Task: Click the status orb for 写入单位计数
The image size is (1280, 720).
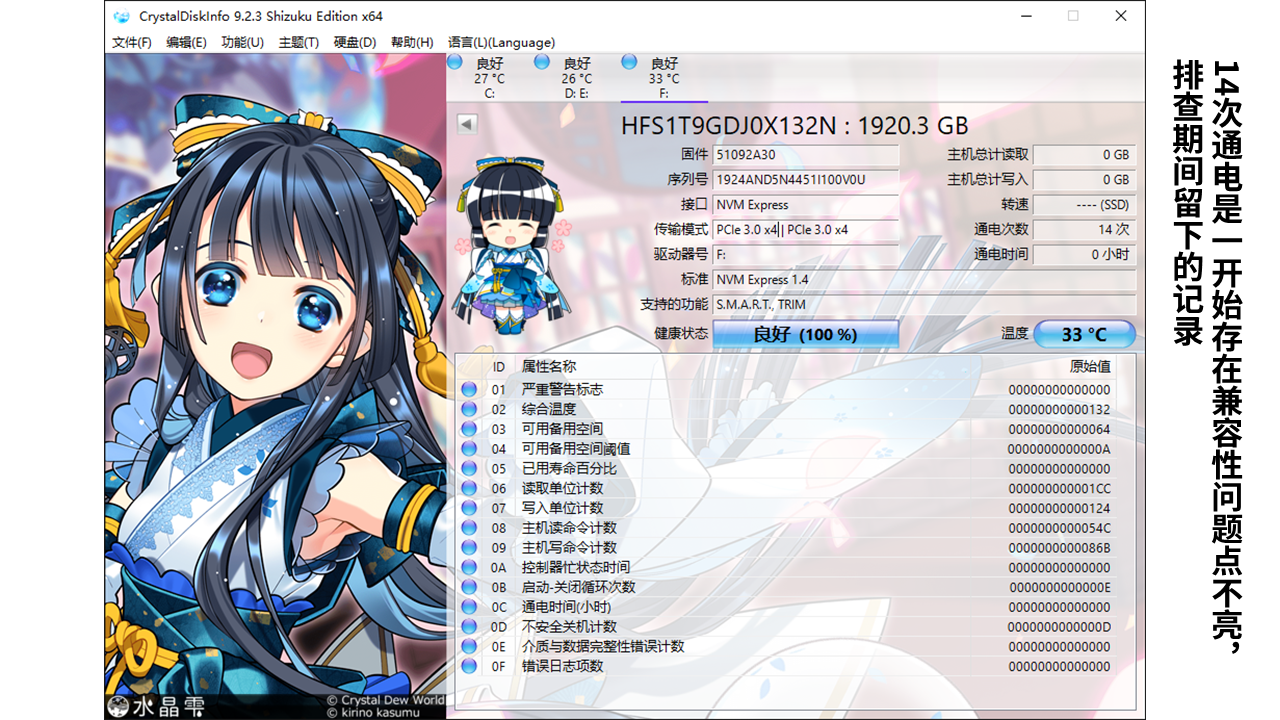Action: click(469, 508)
